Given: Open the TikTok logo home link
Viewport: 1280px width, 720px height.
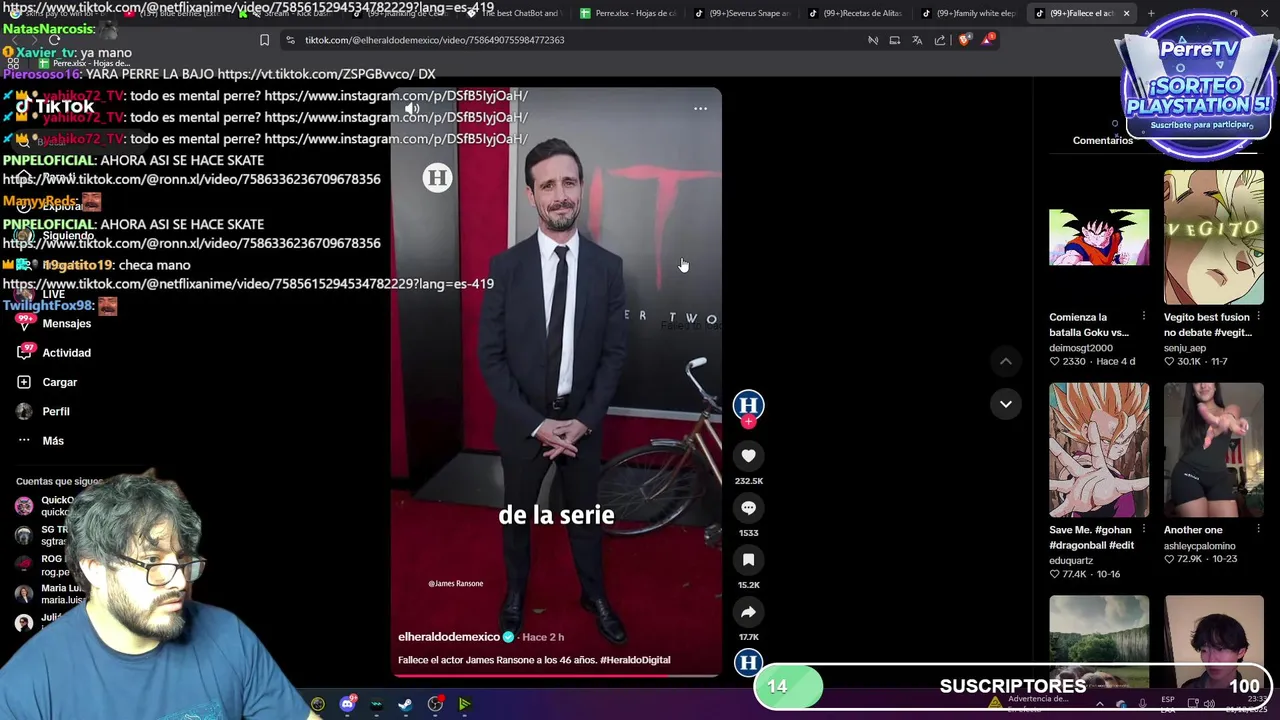Looking at the screenshot, I should click(x=55, y=106).
